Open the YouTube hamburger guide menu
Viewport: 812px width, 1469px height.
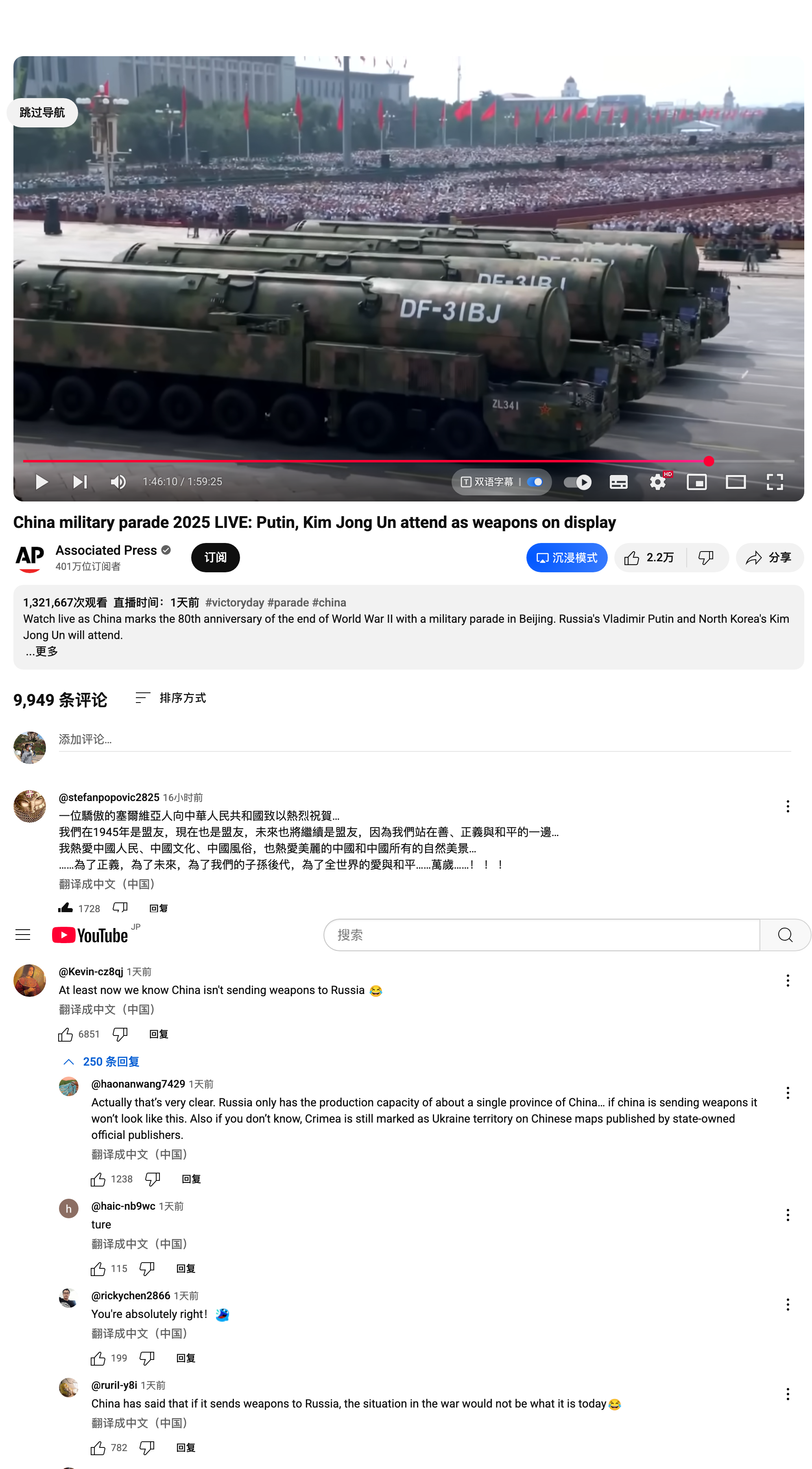coord(23,935)
